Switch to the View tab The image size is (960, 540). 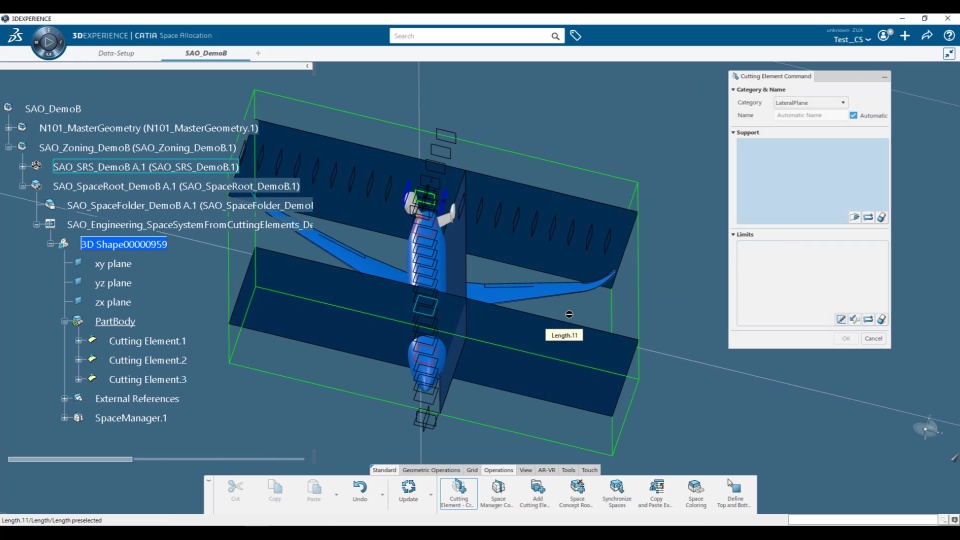click(526, 470)
